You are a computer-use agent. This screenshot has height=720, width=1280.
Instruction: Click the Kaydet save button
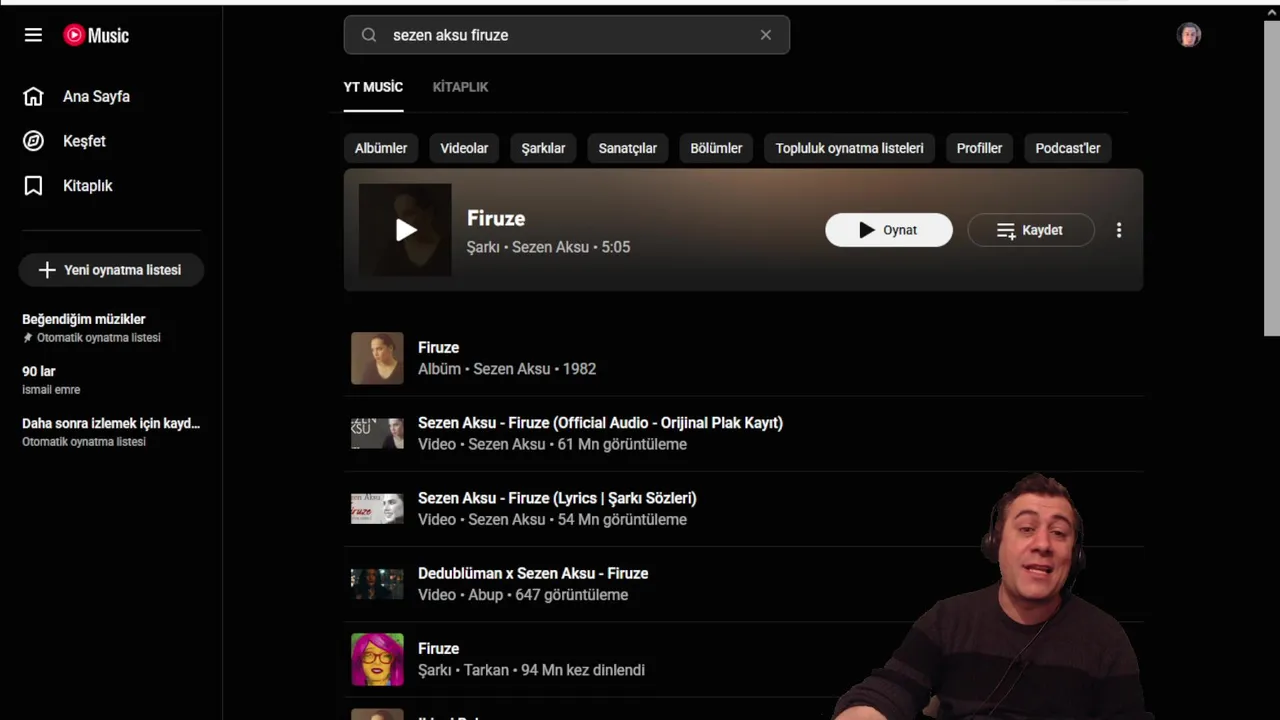[1031, 230]
